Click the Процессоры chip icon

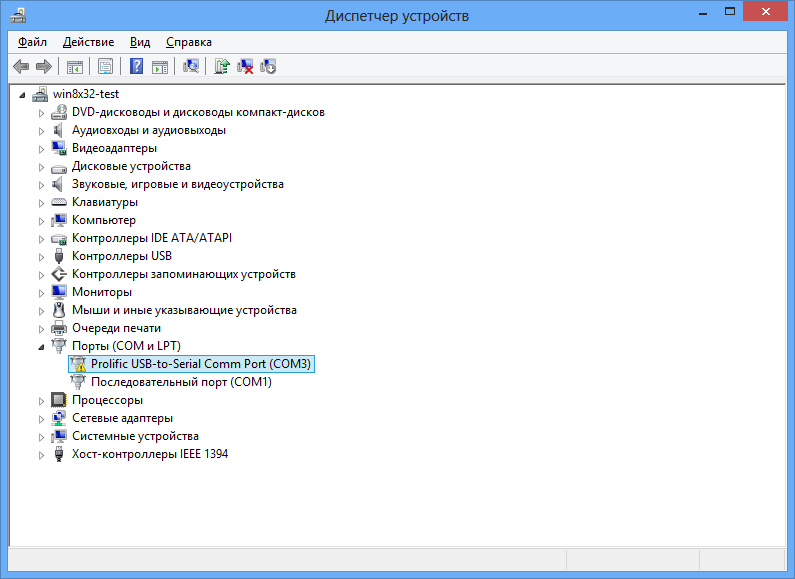(59, 400)
